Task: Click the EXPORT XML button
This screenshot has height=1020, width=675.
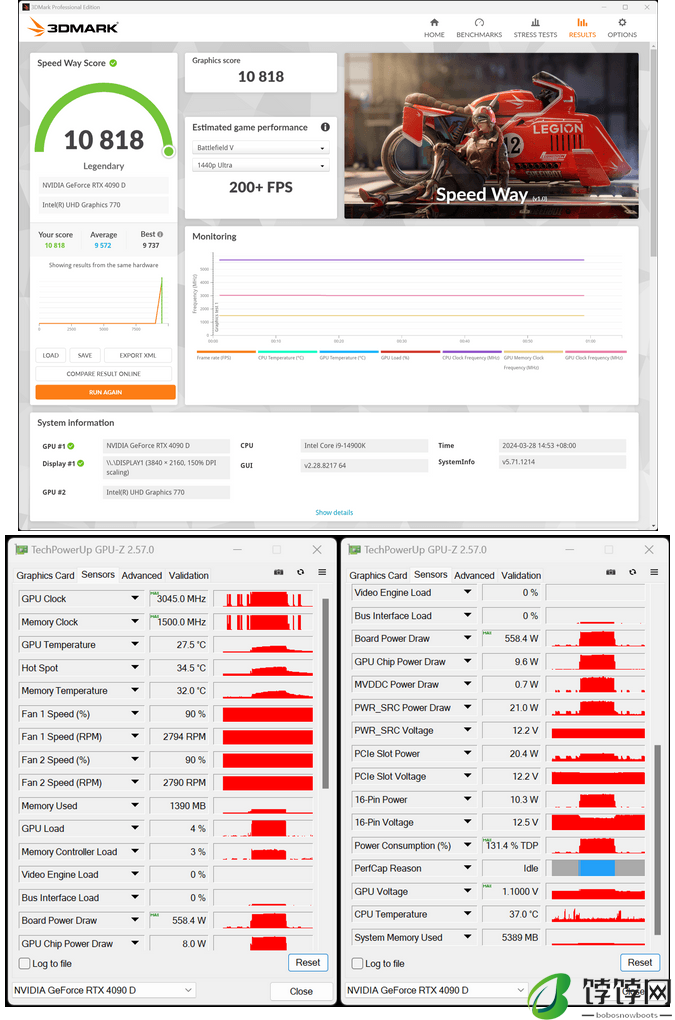Action: pos(138,355)
